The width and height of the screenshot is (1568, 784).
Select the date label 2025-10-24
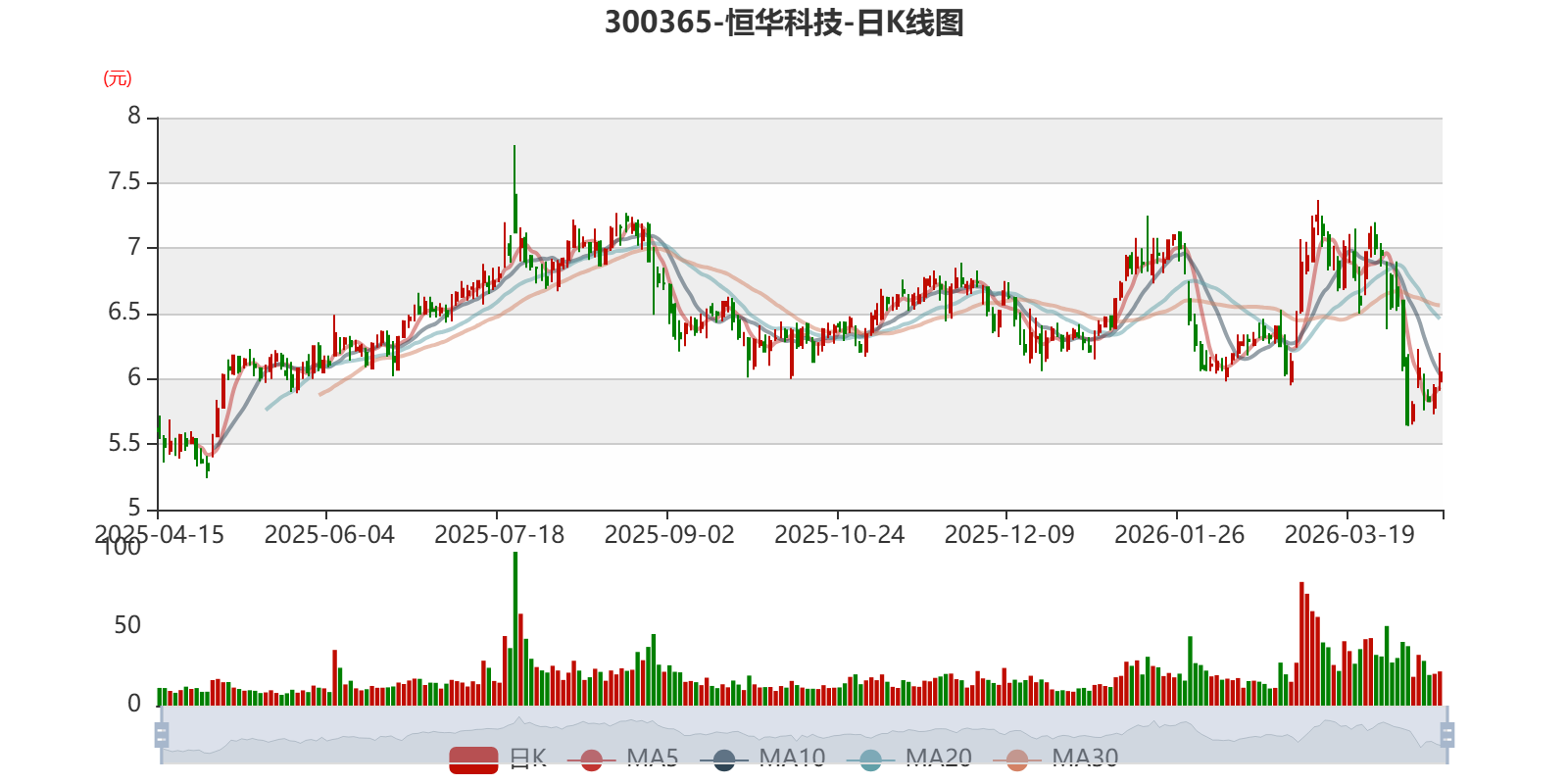(x=840, y=535)
